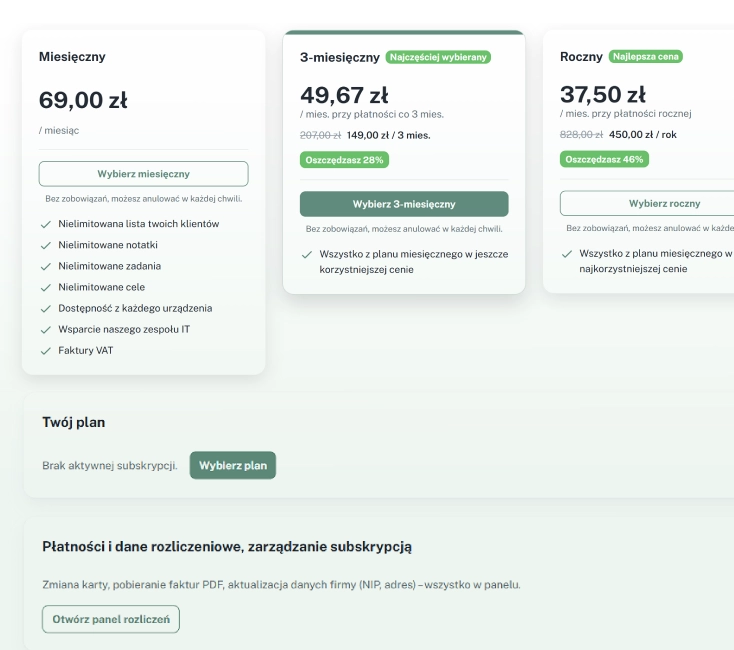Viewport: 734px width, 650px height.
Task: Click checkmark icon beside 'Faktury VAT'
Action: click(x=46, y=351)
